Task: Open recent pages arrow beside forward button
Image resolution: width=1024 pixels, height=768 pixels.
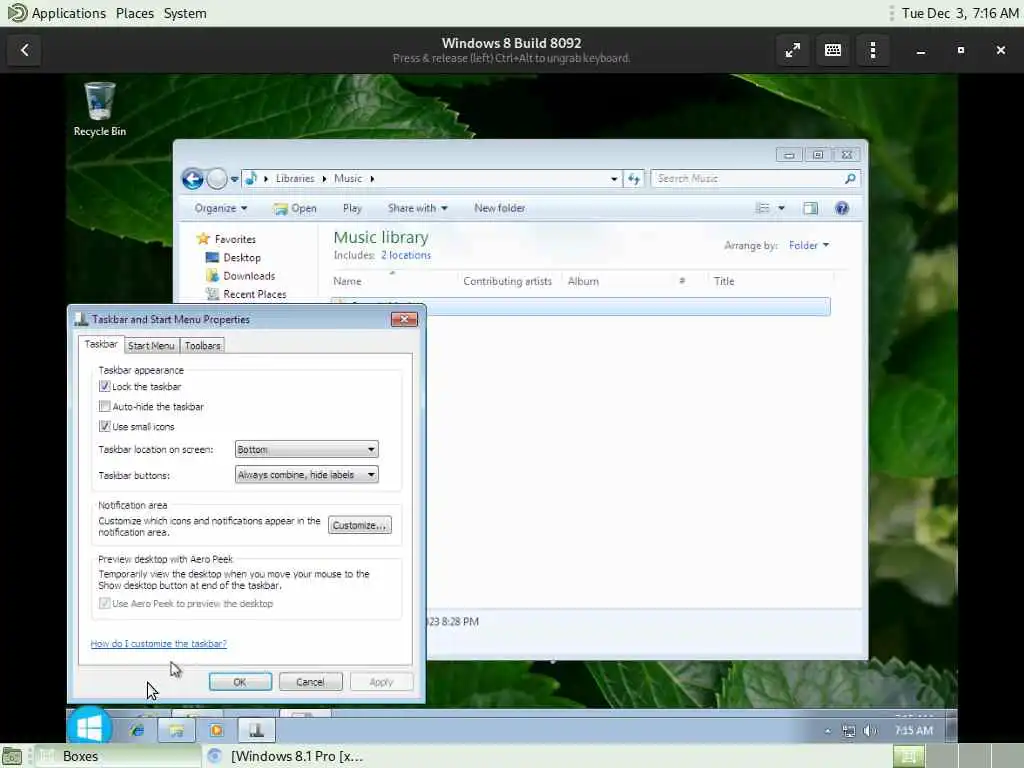Action: pyautogui.click(x=234, y=179)
